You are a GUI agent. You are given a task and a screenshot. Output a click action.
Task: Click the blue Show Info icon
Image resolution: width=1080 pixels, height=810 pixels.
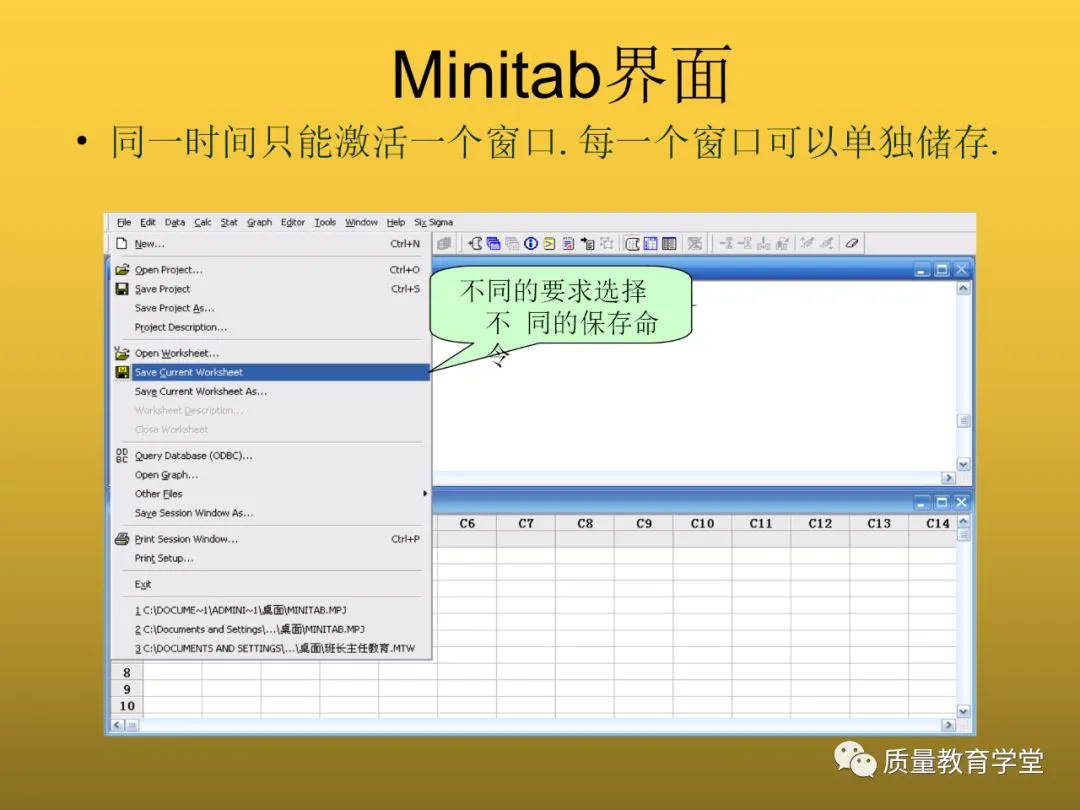point(530,243)
